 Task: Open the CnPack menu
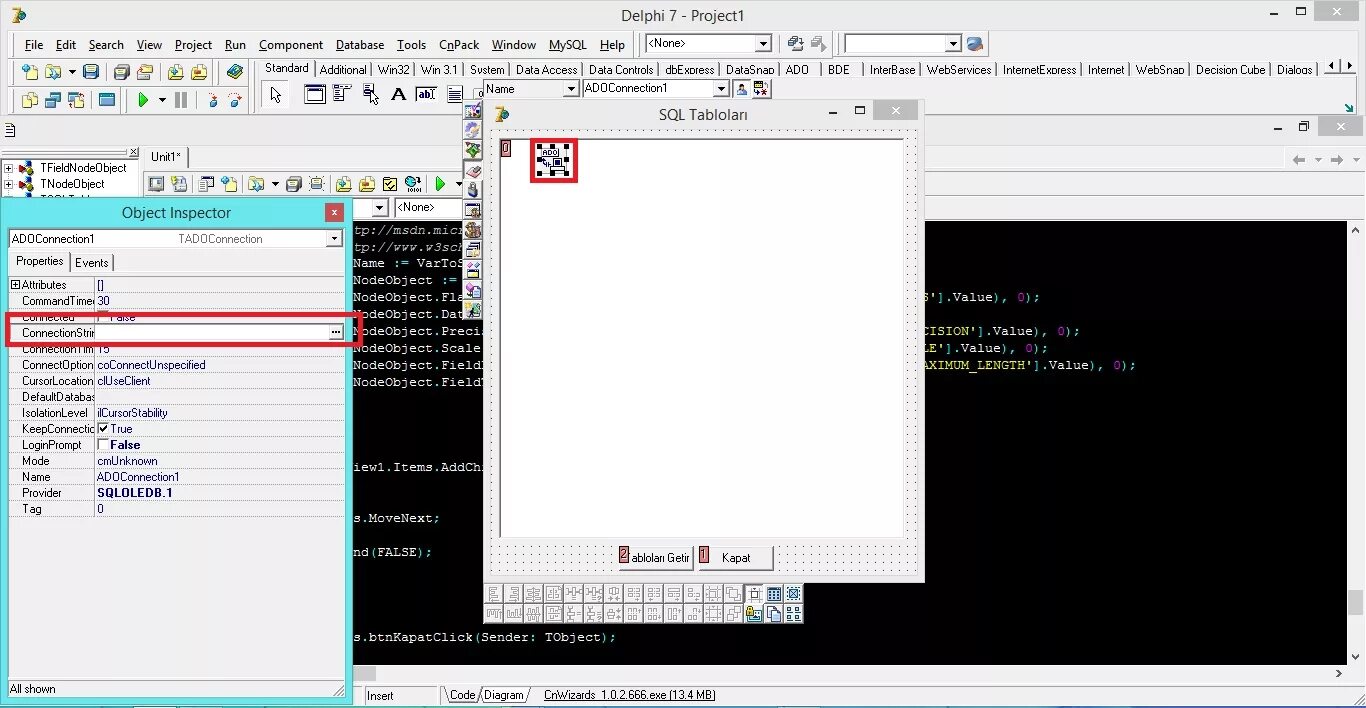[459, 45]
